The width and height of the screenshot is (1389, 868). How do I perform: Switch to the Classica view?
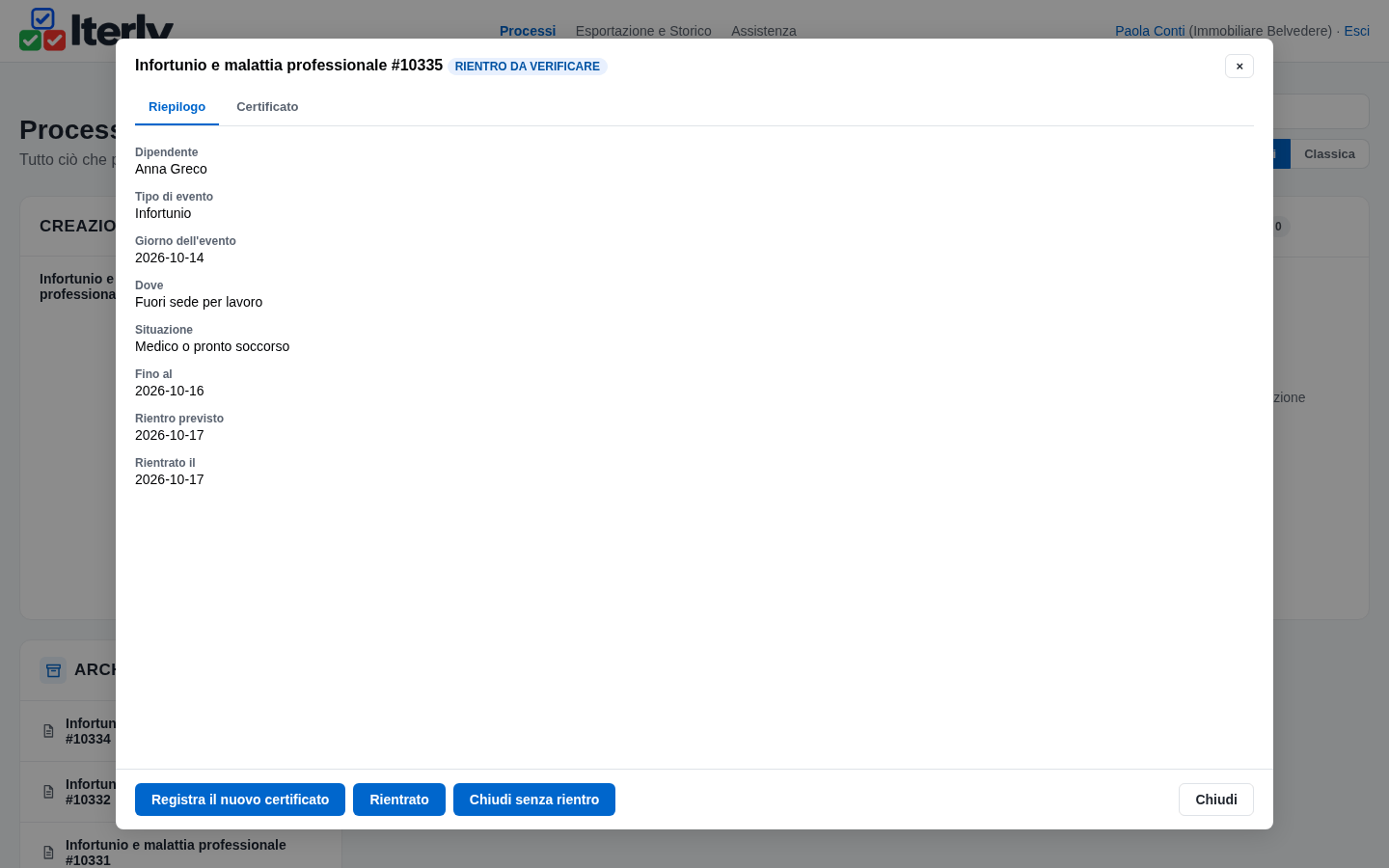pos(1329,154)
